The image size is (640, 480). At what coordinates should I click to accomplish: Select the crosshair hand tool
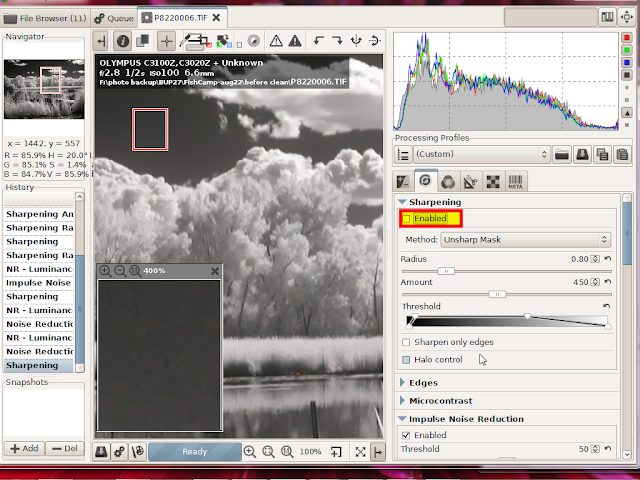(167, 41)
